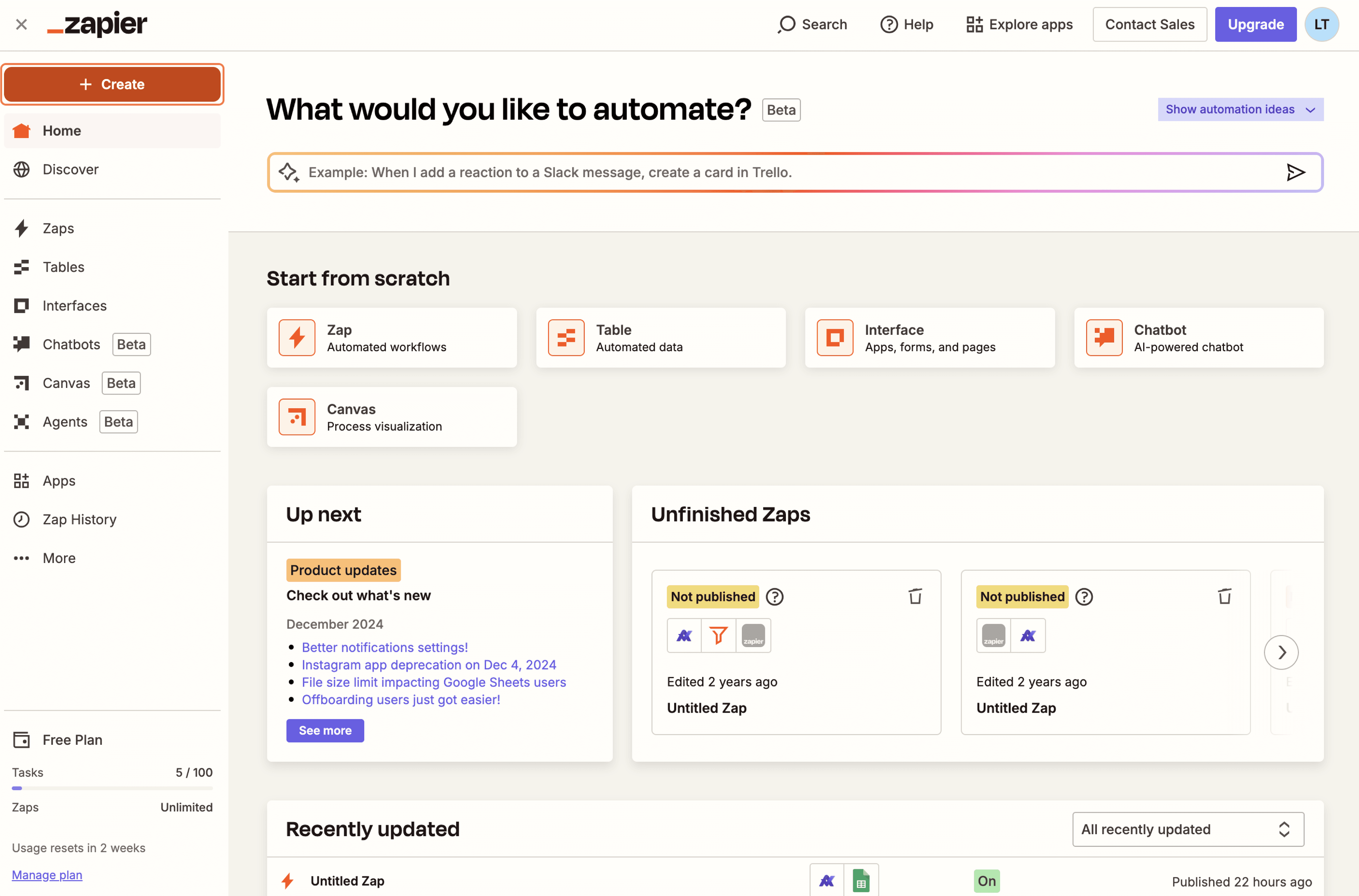Open the Discover menu item
The width and height of the screenshot is (1359, 896).
pos(112,170)
